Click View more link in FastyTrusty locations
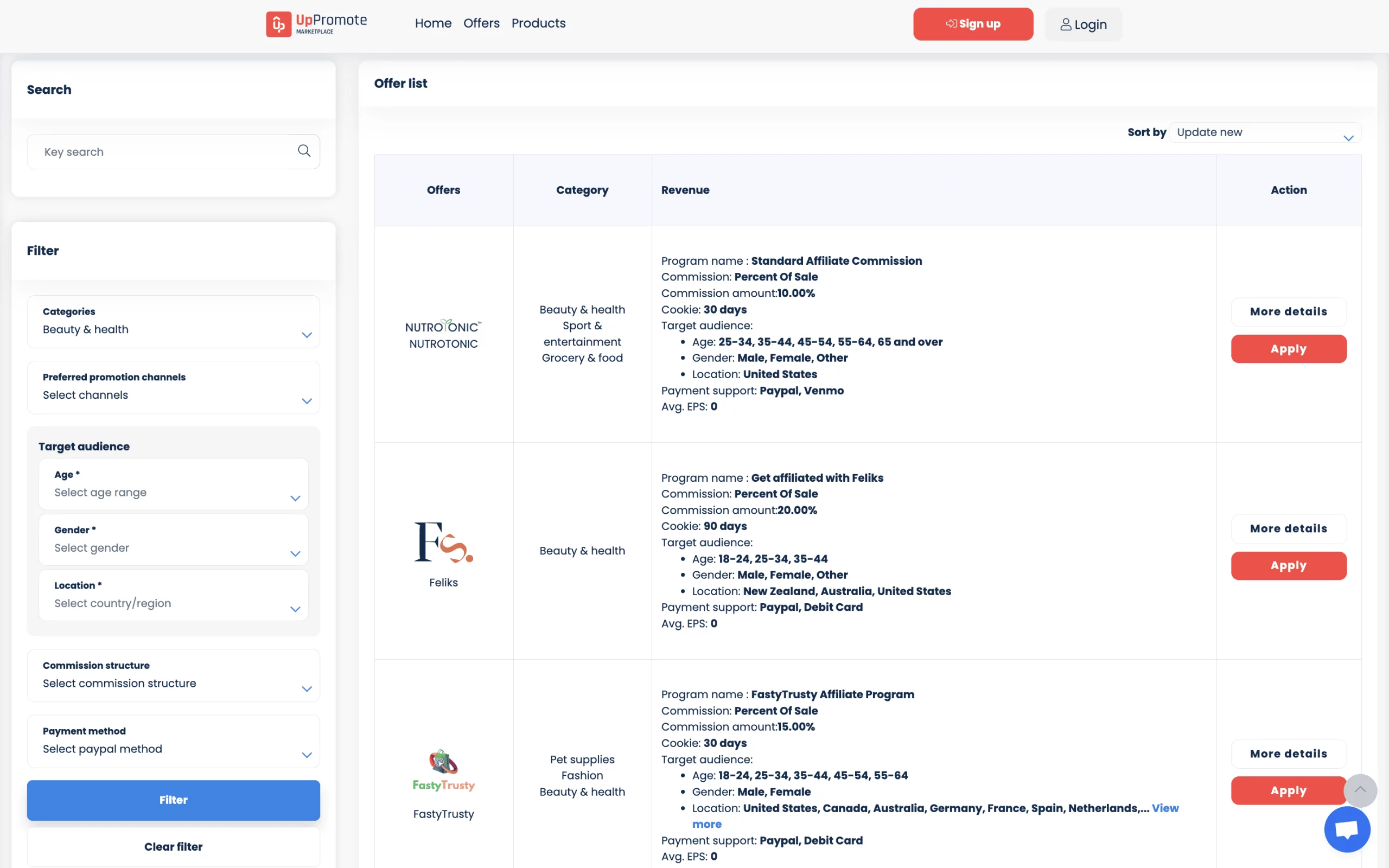The image size is (1389, 868). [x=1165, y=808]
